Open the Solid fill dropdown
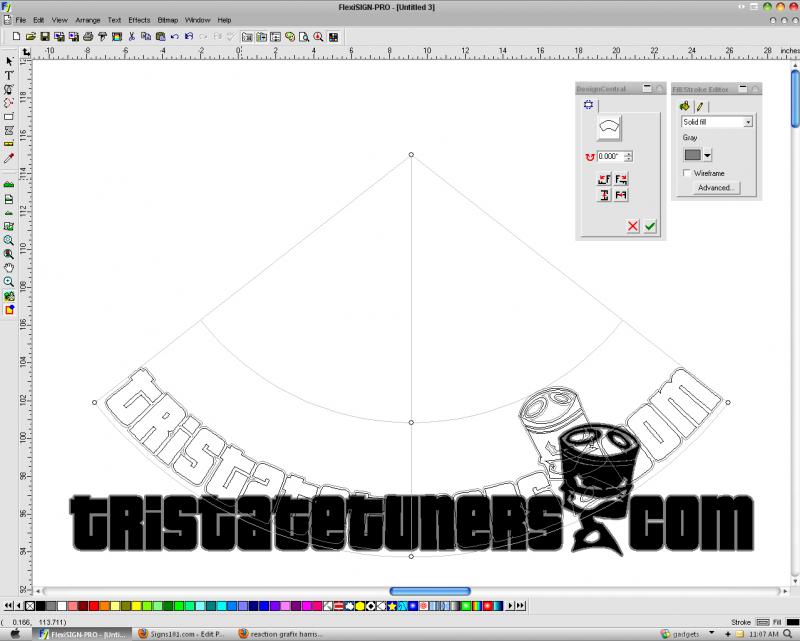The width and height of the screenshot is (800, 641). pyautogui.click(x=717, y=122)
